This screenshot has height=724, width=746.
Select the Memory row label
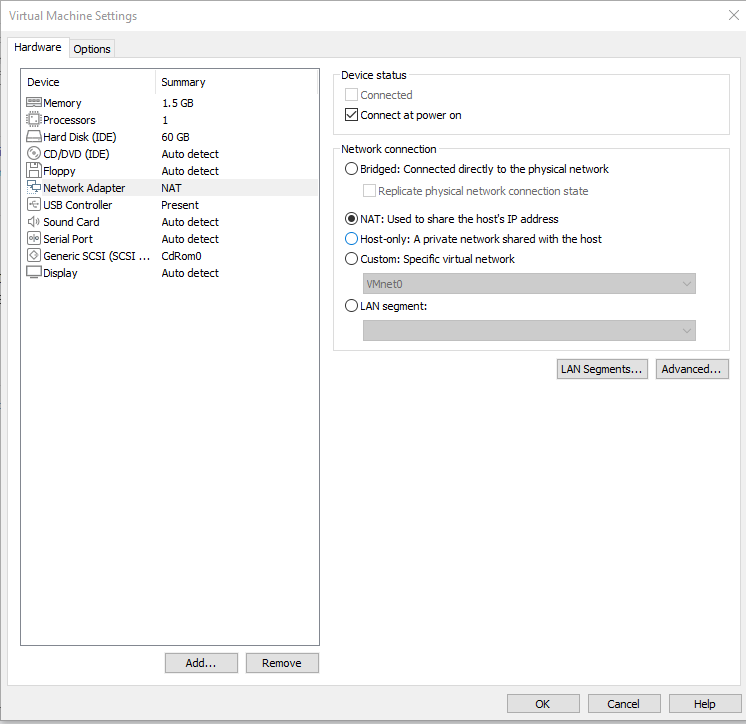[62, 103]
